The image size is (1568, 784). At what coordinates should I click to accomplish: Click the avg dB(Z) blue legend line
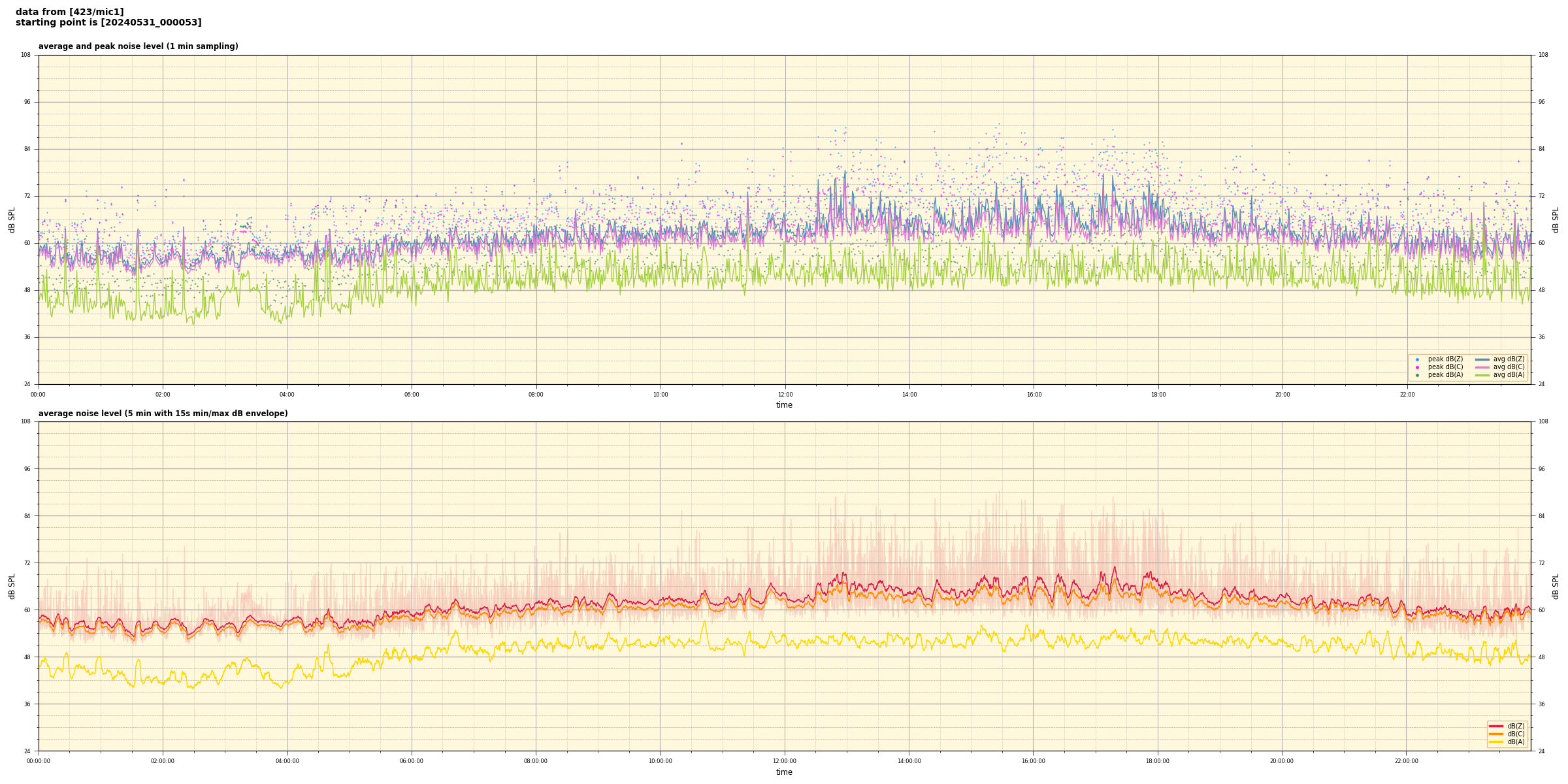pos(1482,359)
